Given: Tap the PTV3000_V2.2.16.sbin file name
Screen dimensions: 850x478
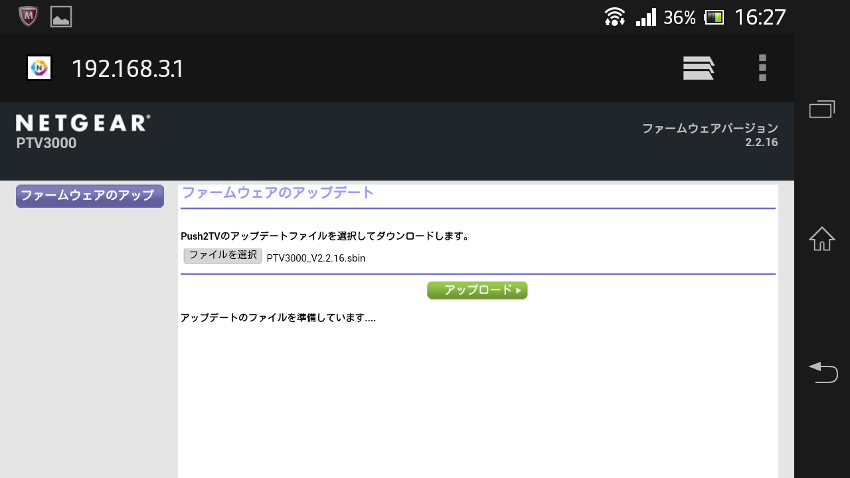Looking at the screenshot, I should coord(316,258).
